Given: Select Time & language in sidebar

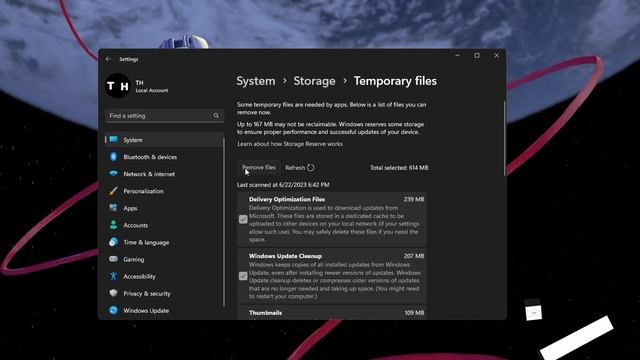Looking at the screenshot, I should tap(164, 242).
